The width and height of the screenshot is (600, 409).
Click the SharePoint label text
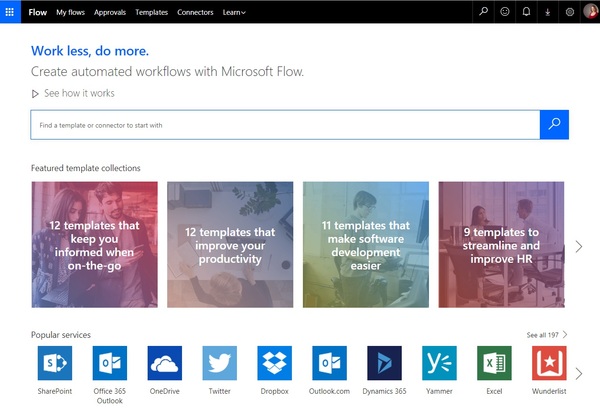55,391
